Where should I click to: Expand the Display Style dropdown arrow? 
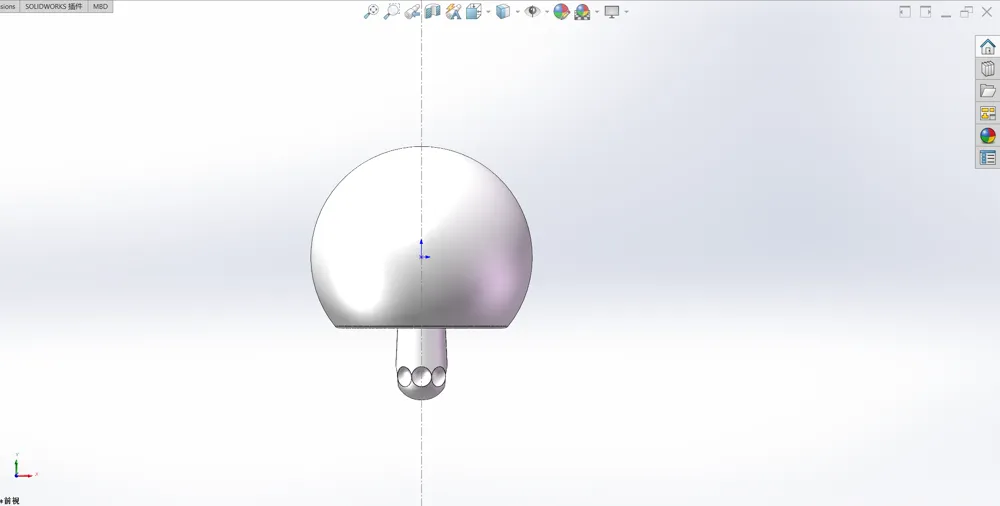click(517, 12)
